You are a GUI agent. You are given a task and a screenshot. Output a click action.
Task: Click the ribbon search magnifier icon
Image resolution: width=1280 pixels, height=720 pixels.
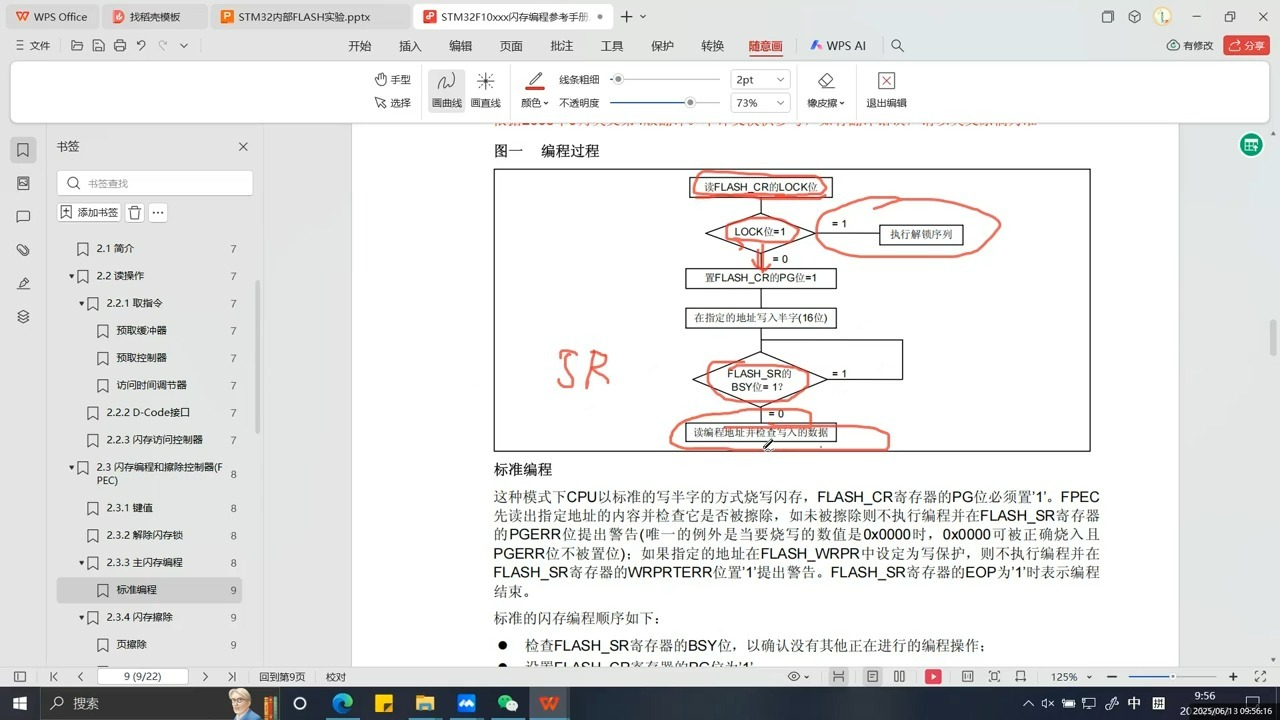coord(897,46)
